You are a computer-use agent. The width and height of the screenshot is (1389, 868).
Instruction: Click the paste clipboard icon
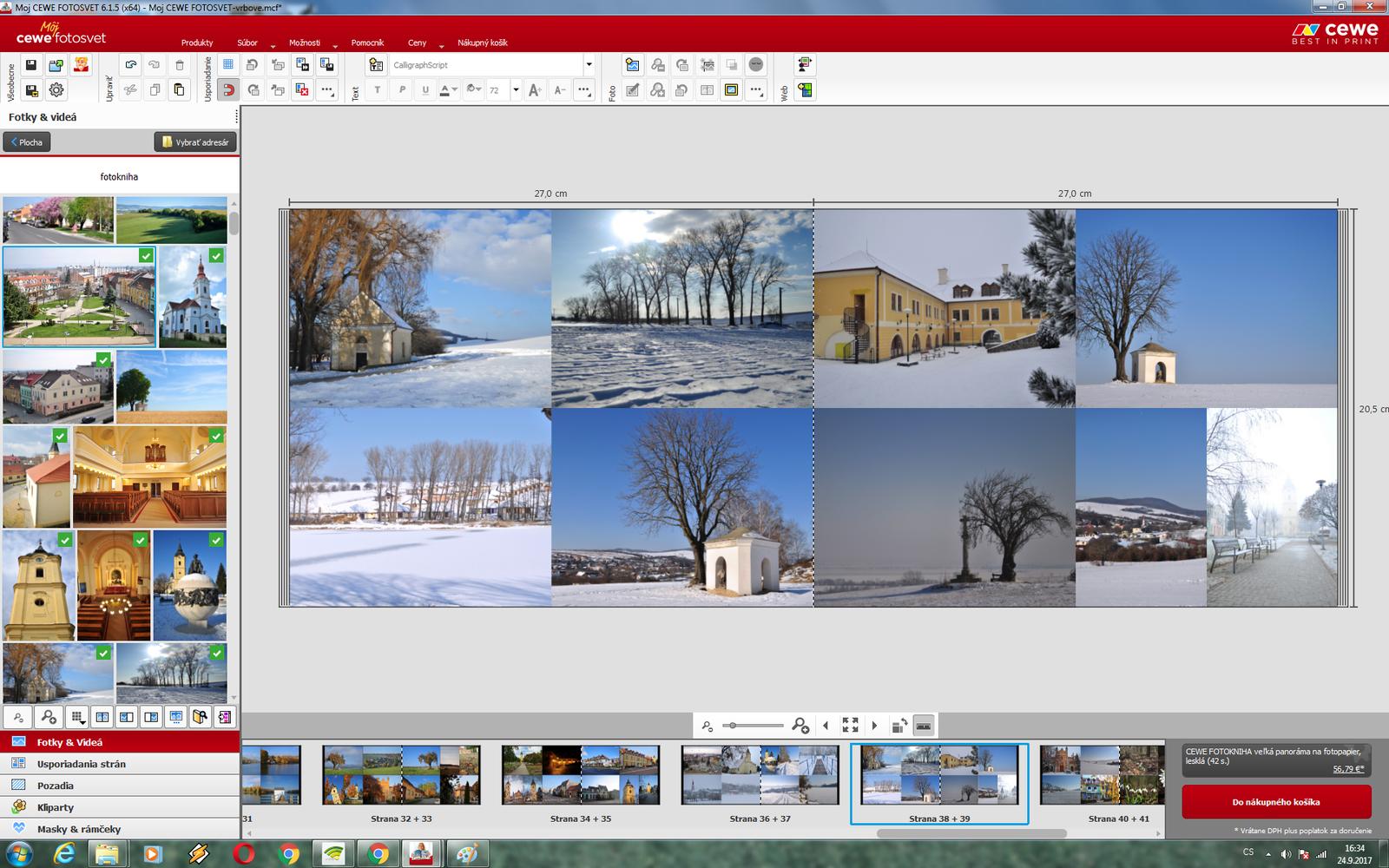(x=179, y=90)
